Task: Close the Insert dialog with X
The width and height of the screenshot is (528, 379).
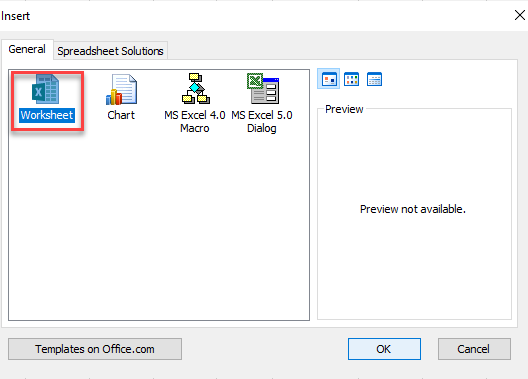Action: (520, 15)
